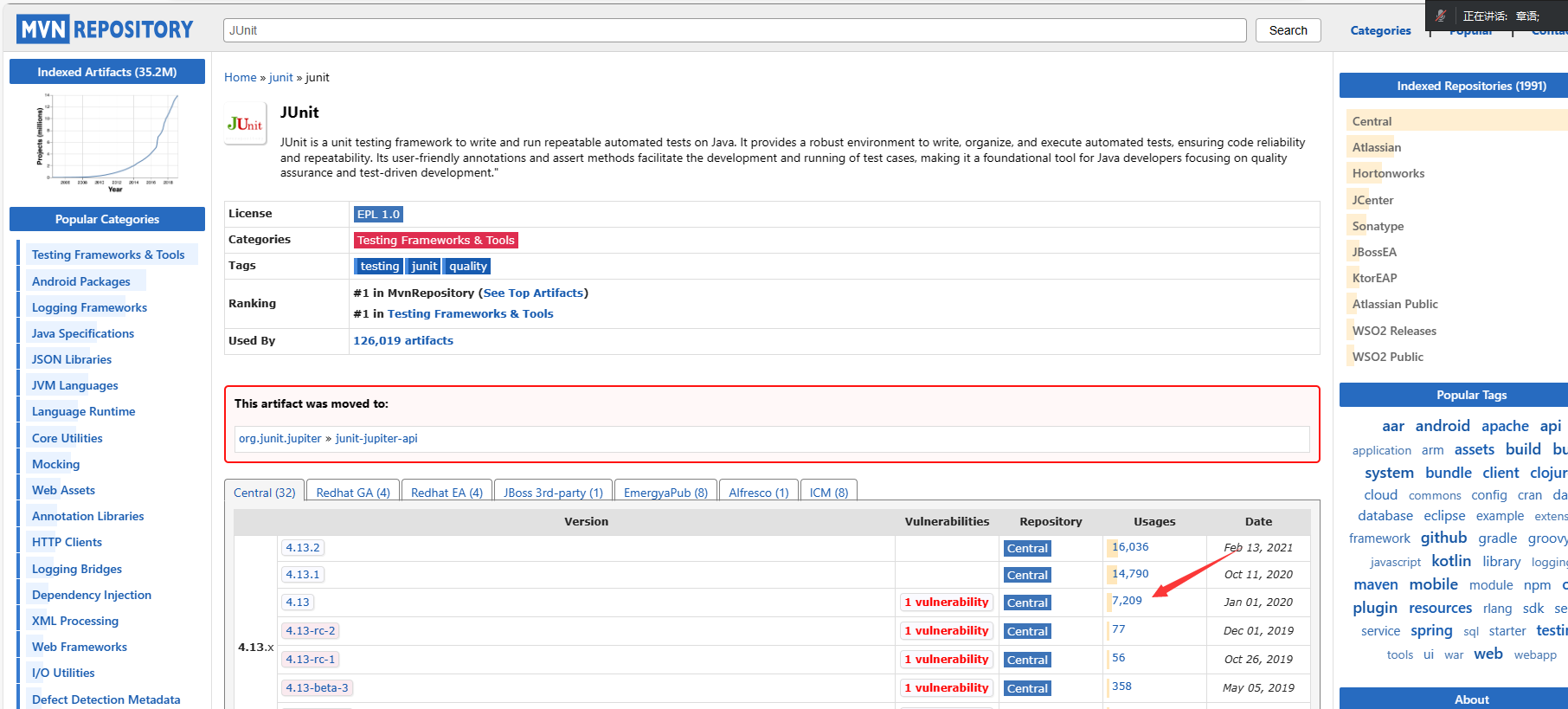Select the kotlin popular tag
Viewport: 1568px width, 709px height.
click(x=1451, y=561)
